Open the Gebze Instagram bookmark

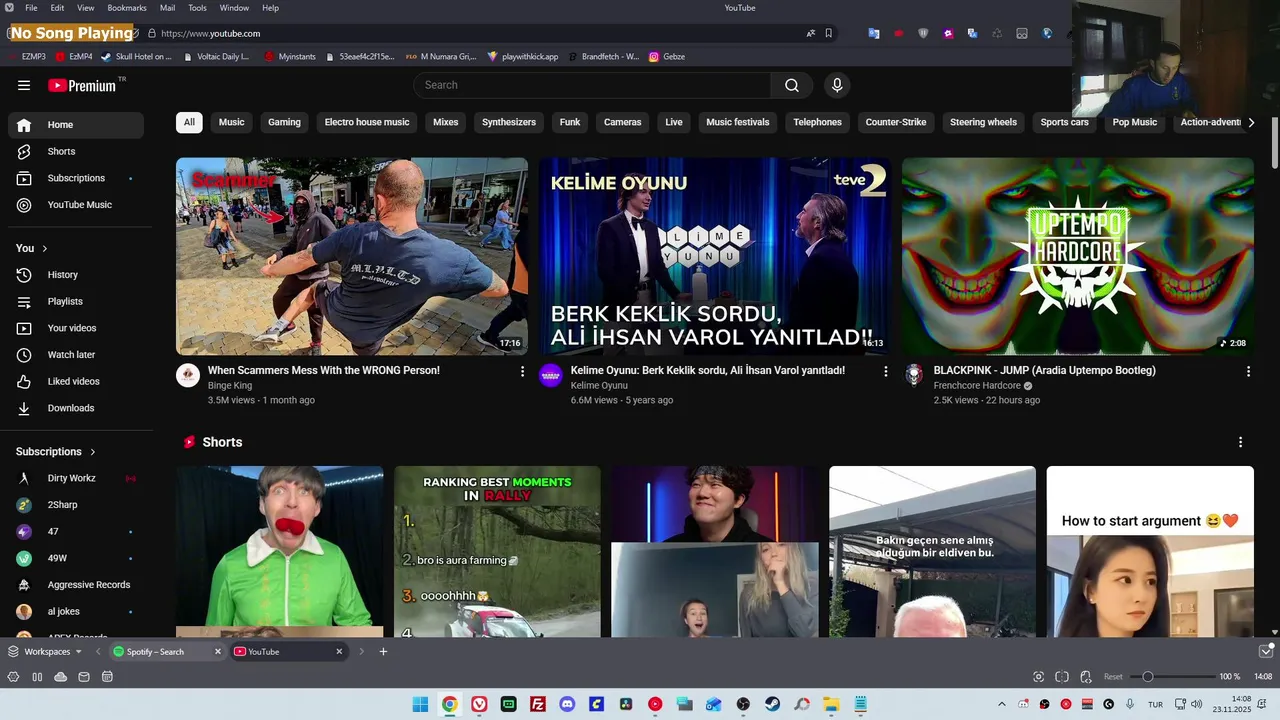click(x=667, y=57)
